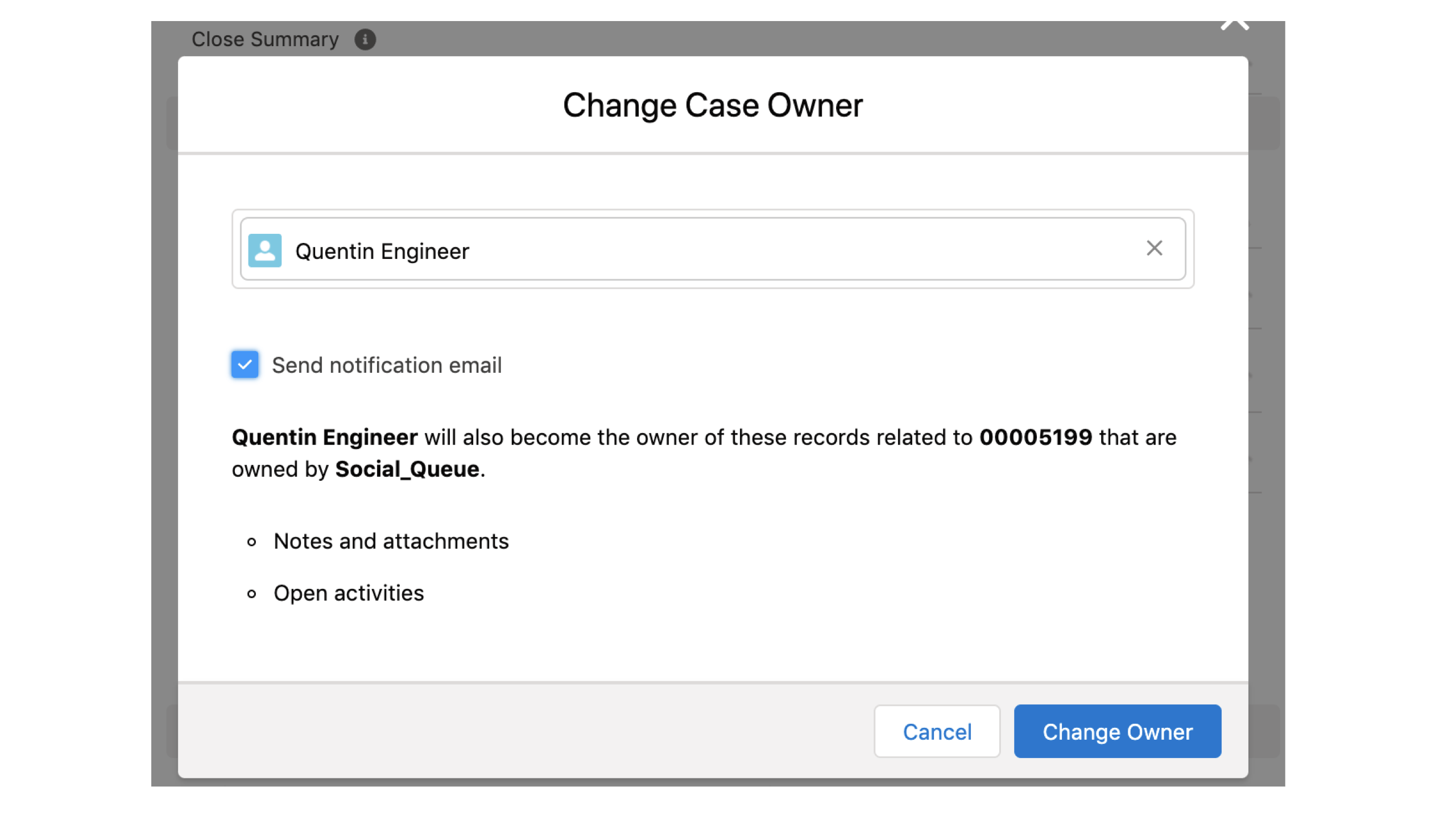Uncheck the Send notification email checkbox
This screenshot has width=1456, height=816.
coord(245,364)
